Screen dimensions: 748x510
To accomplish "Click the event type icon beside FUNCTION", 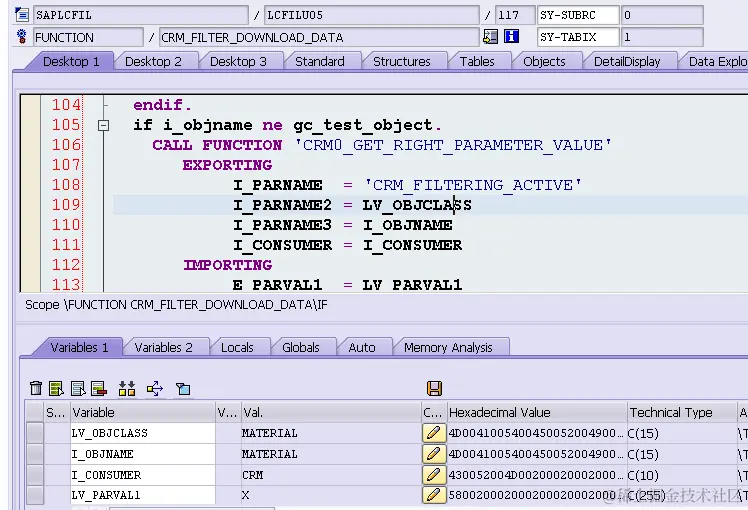I will click(x=21, y=37).
